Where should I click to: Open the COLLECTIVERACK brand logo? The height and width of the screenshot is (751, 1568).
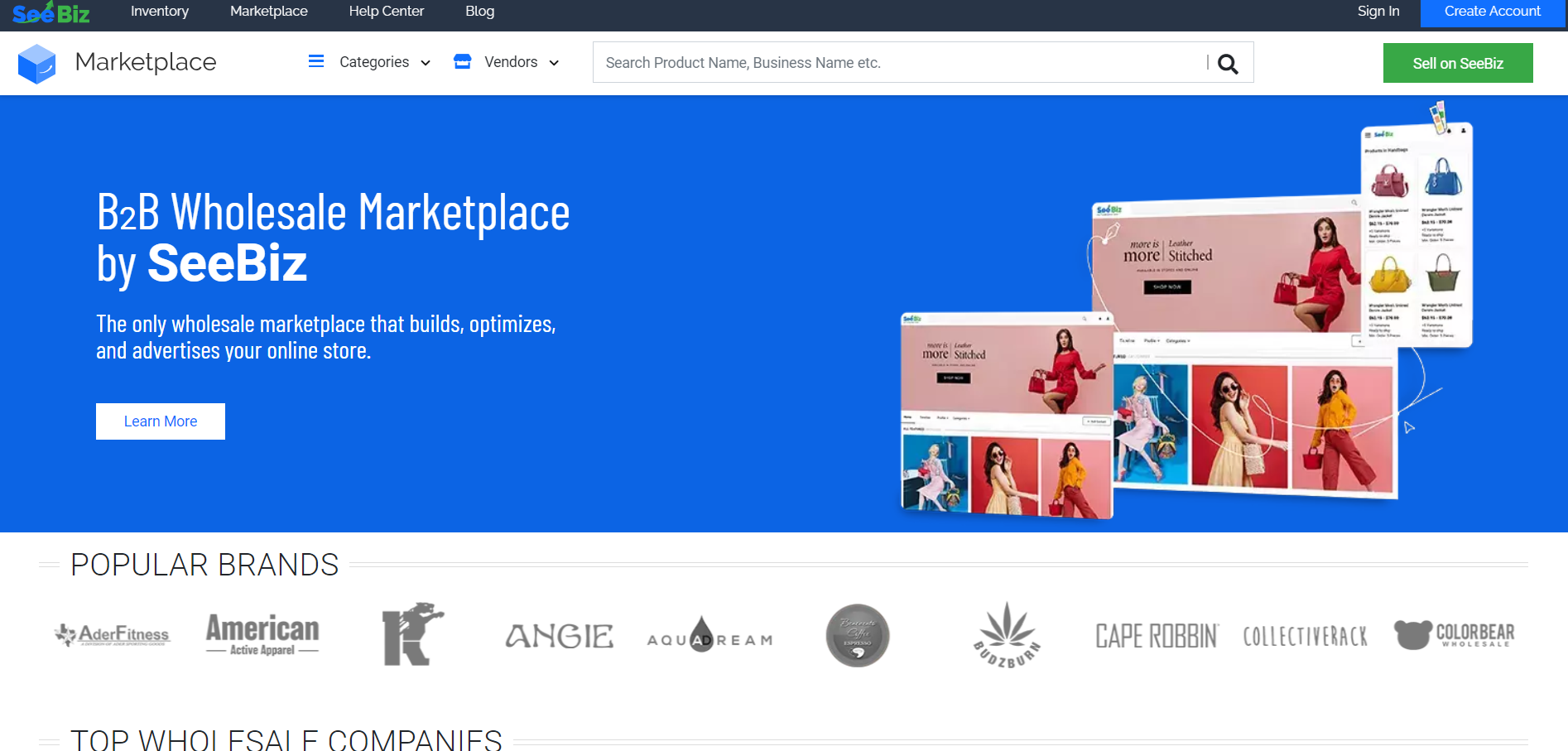point(1306,636)
